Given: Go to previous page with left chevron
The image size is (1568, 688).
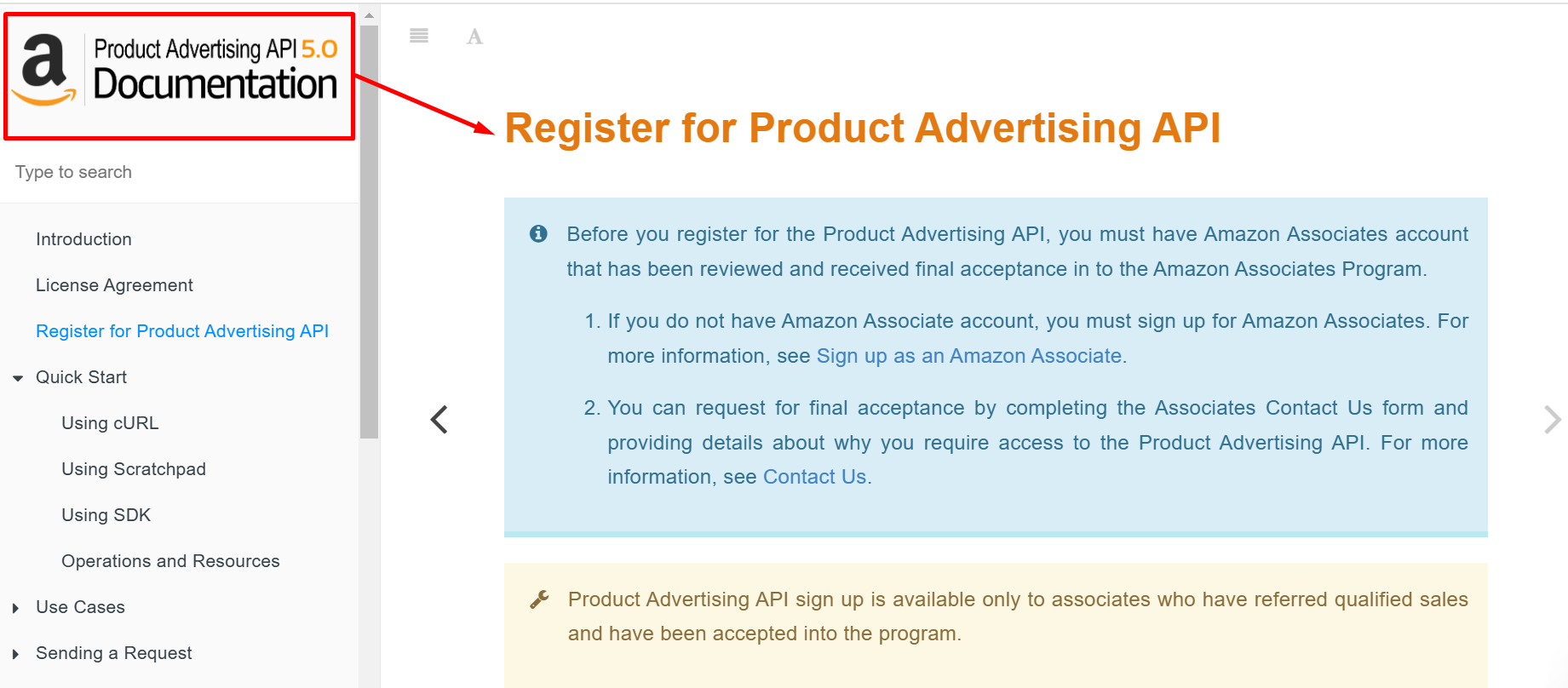Looking at the screenshot, I should click(439, 419).
